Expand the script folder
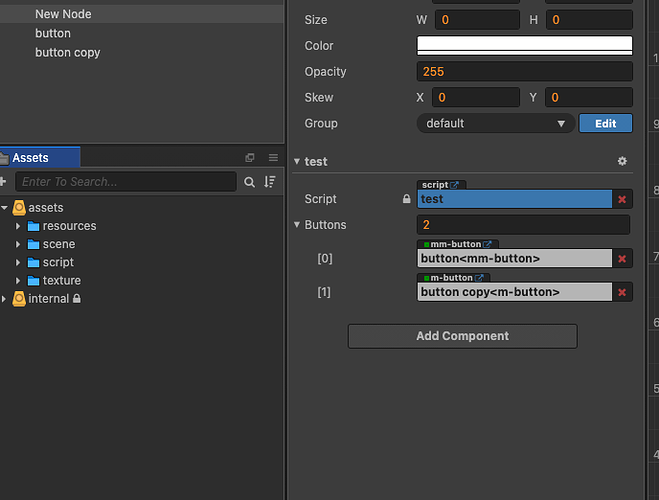This screenshot has height=500, width=659. point(18,263)
